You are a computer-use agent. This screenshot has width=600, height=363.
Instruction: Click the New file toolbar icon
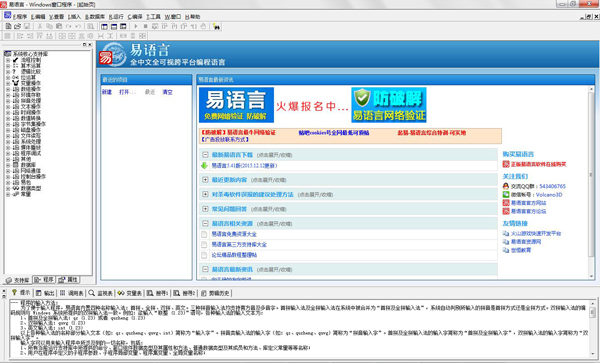[8, 26]
